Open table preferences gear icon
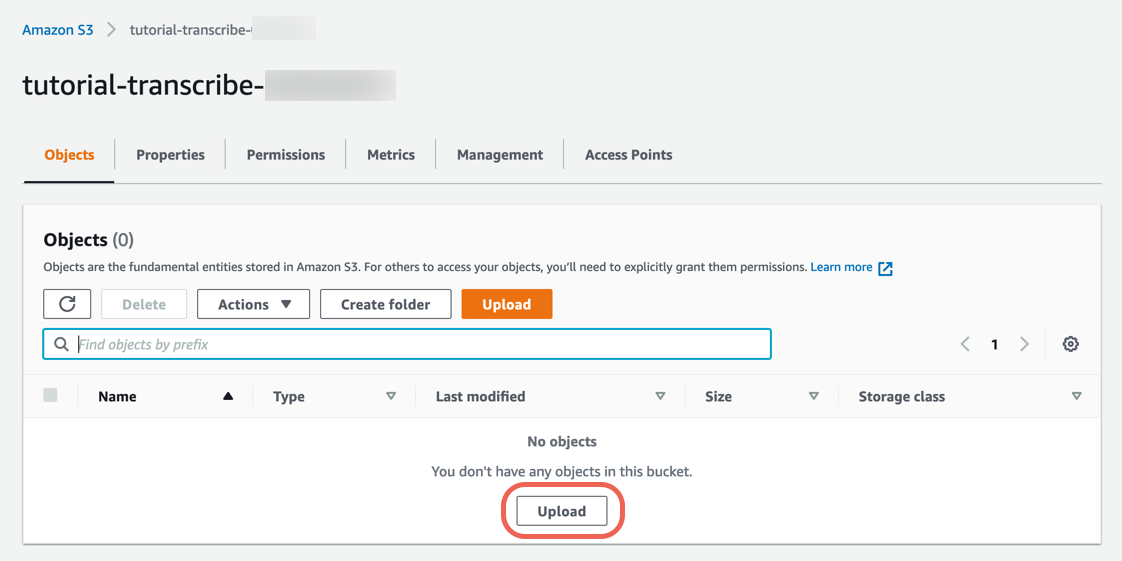 click(1070, 344)
